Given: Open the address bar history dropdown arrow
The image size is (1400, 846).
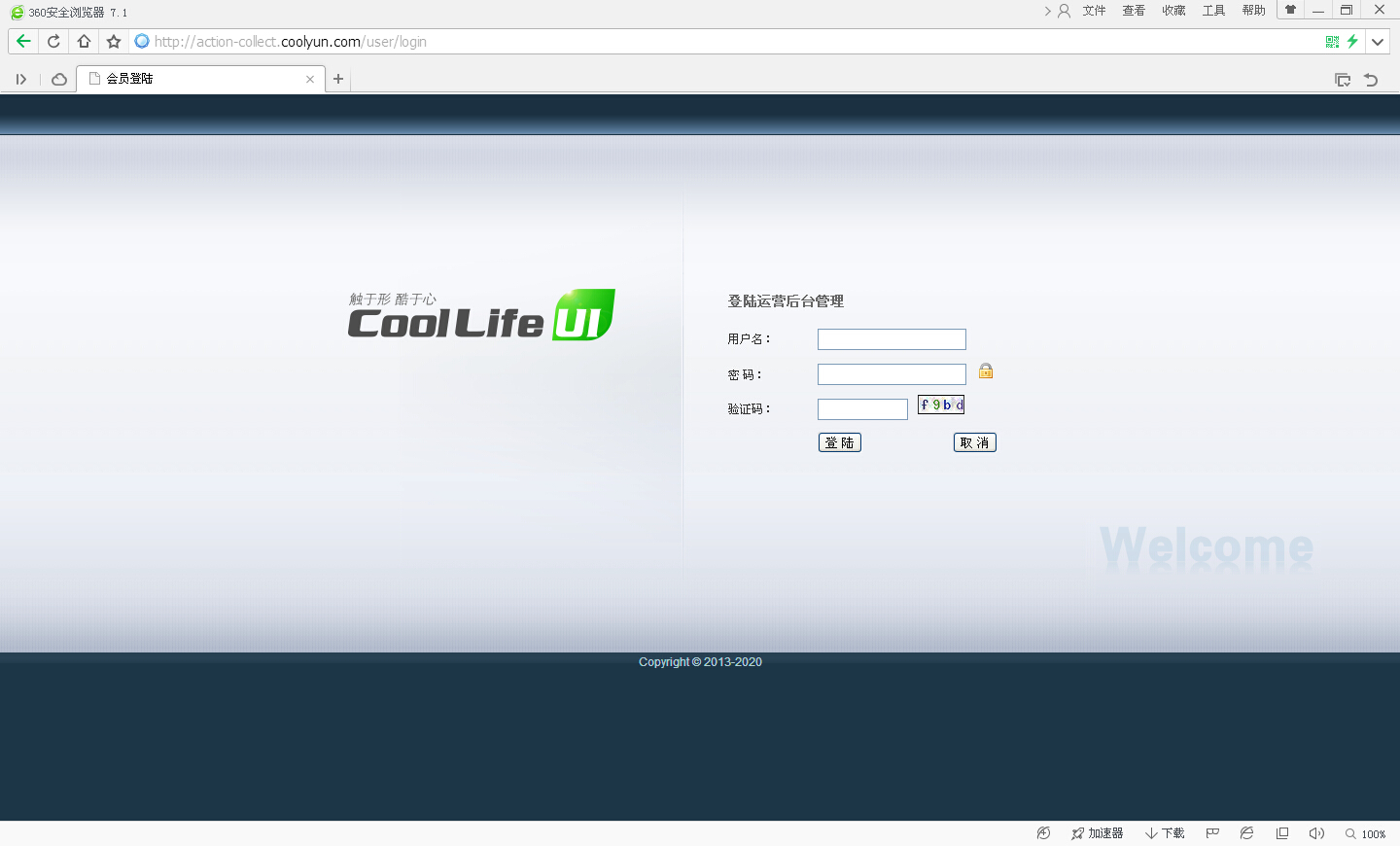Looking at the screenshot, I should click(1378, 41).
